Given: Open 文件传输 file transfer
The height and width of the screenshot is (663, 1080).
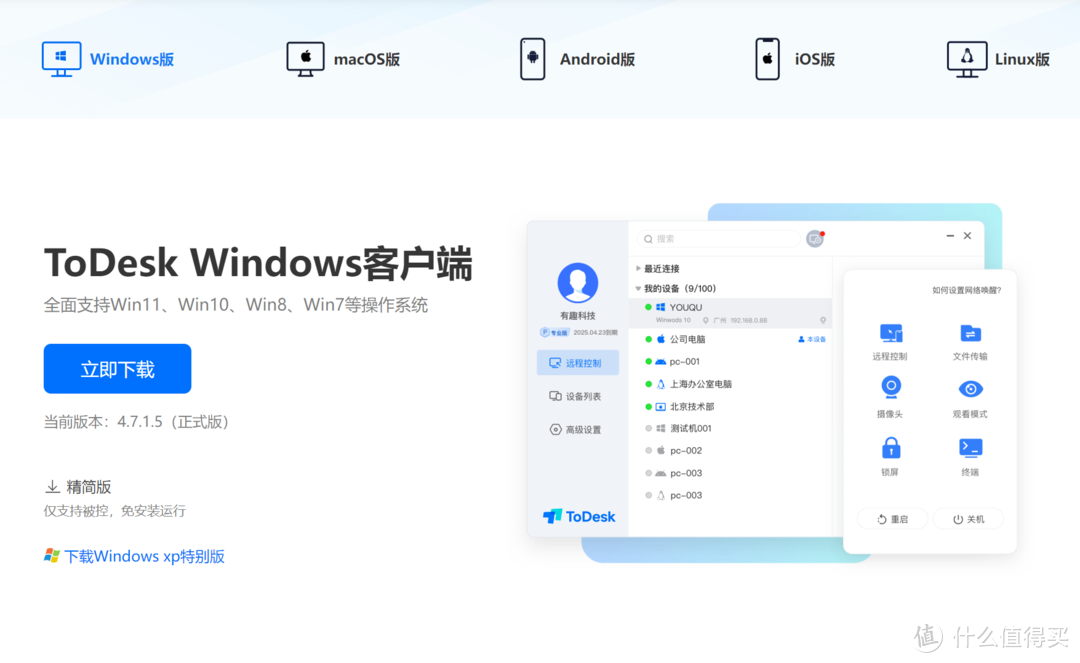Looking at the screenshot, I should 970,341.
